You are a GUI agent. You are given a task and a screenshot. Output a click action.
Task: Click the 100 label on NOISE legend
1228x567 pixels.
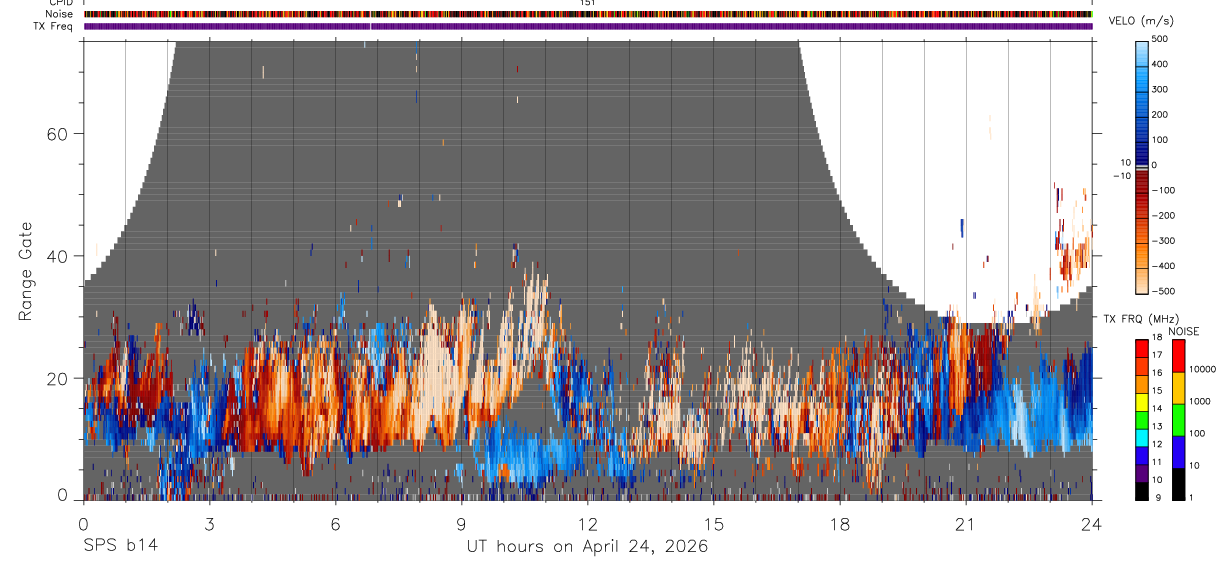pyautogui.click(x=1197, y=433)
